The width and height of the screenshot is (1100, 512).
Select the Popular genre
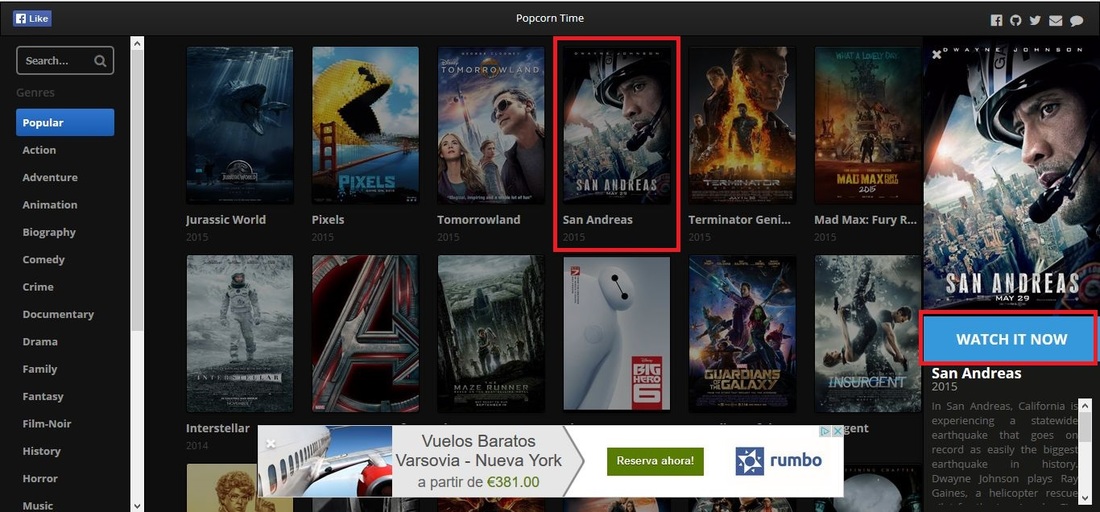coord(65,123)
